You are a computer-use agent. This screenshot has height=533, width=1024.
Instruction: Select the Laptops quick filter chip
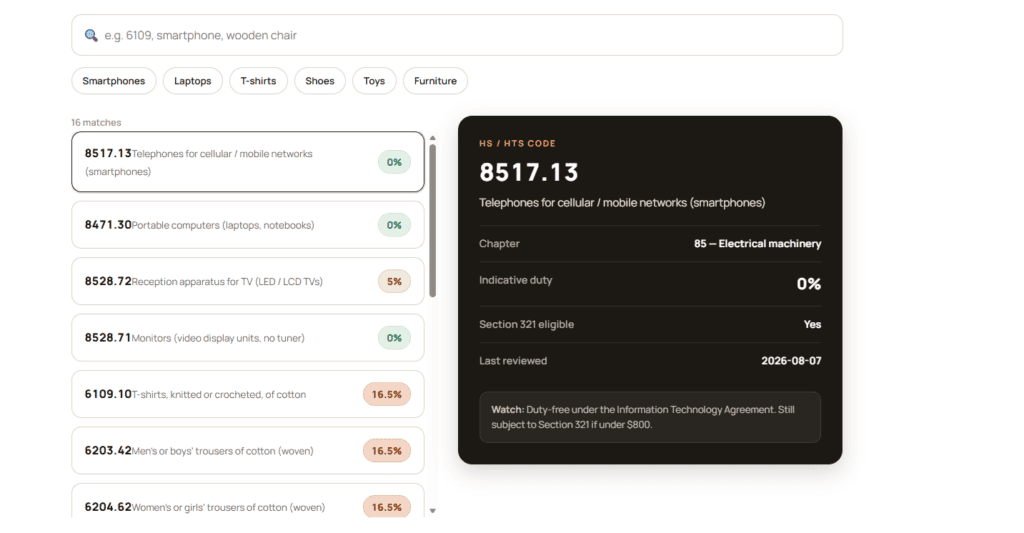coord(193,81)
